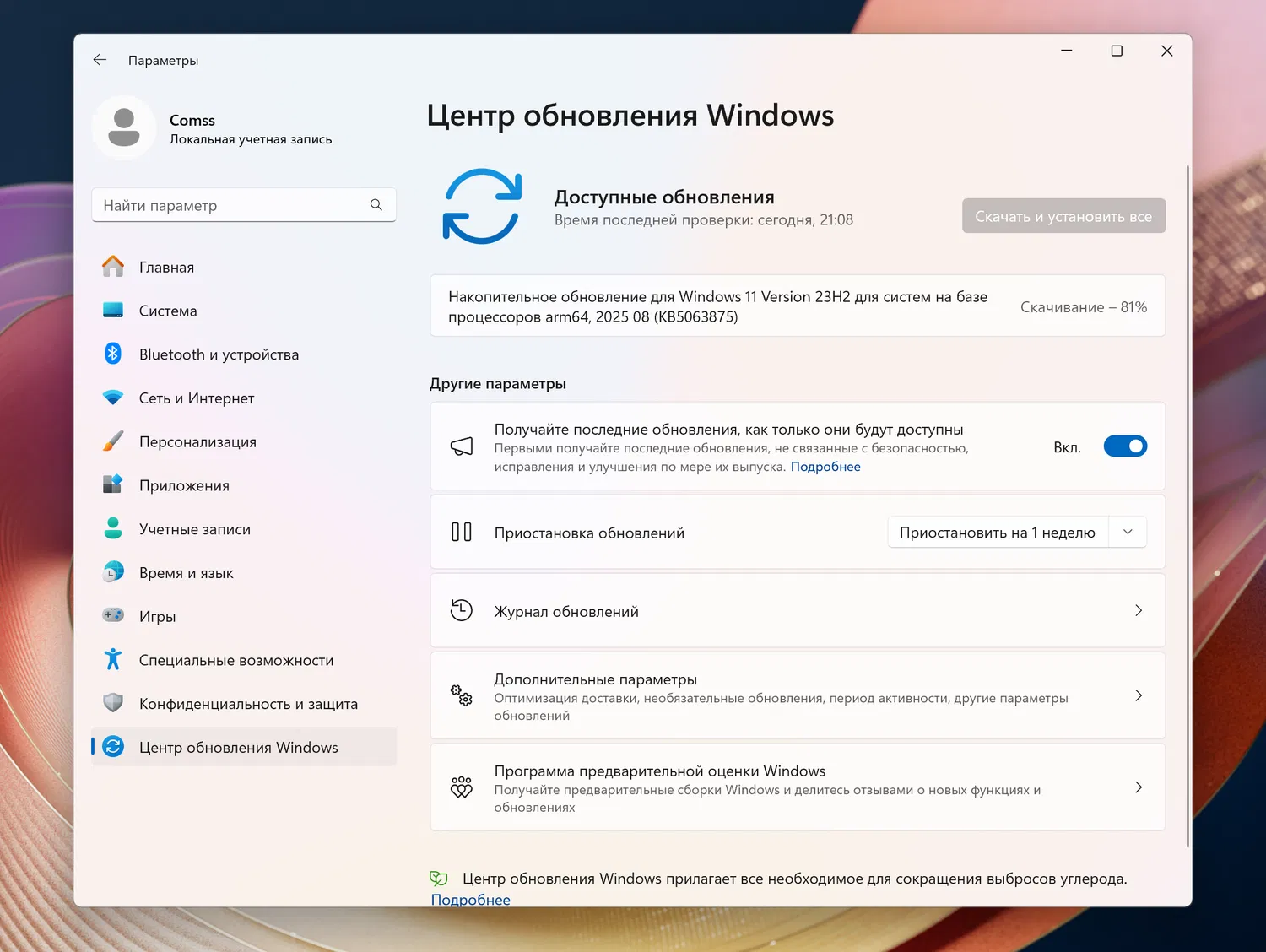
Task: Click the shield icon for Конфиденциальность и защита
Action: point(113,703)
